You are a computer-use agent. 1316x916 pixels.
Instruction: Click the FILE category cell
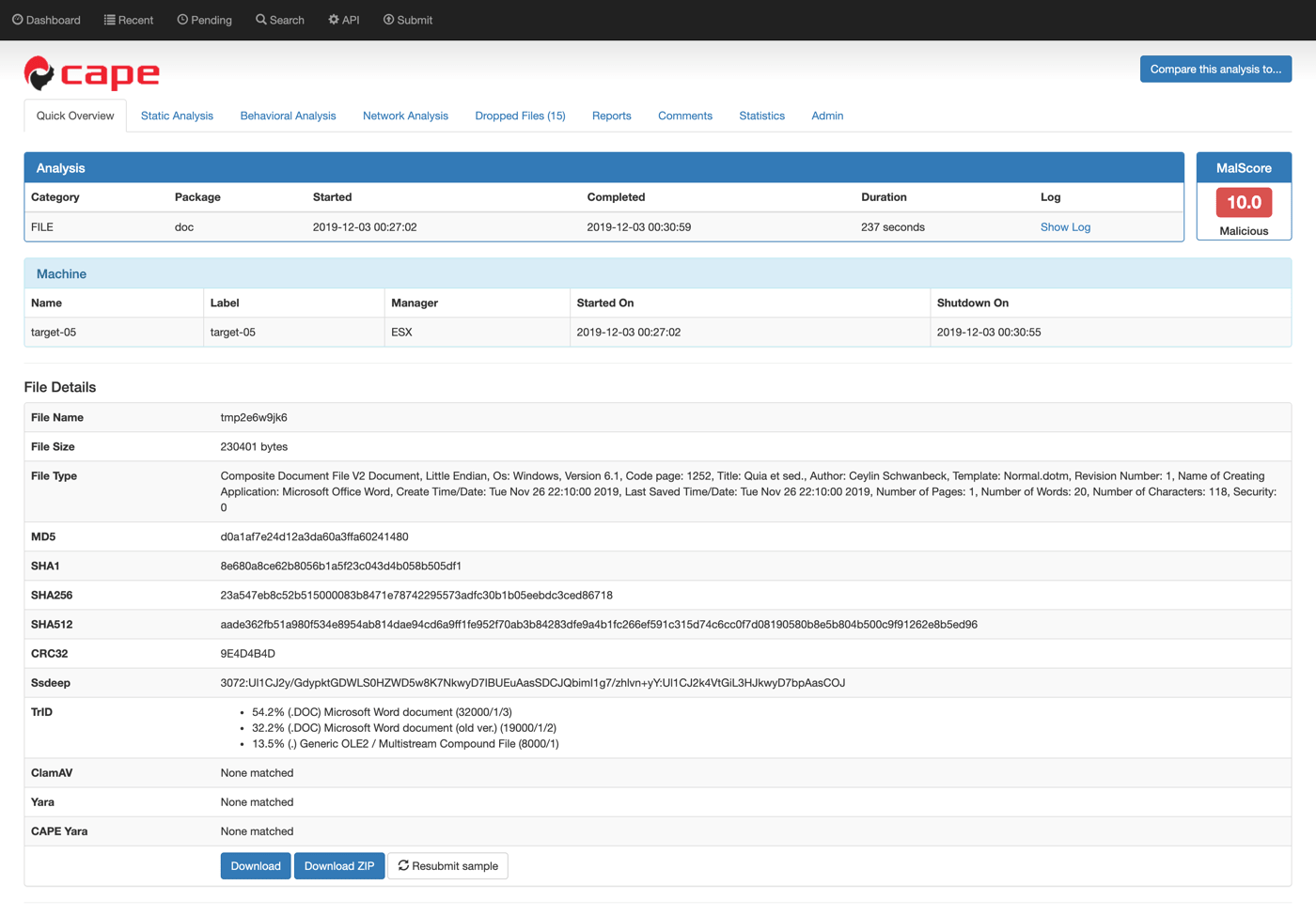pyautogui.click(x=42, y=227)
